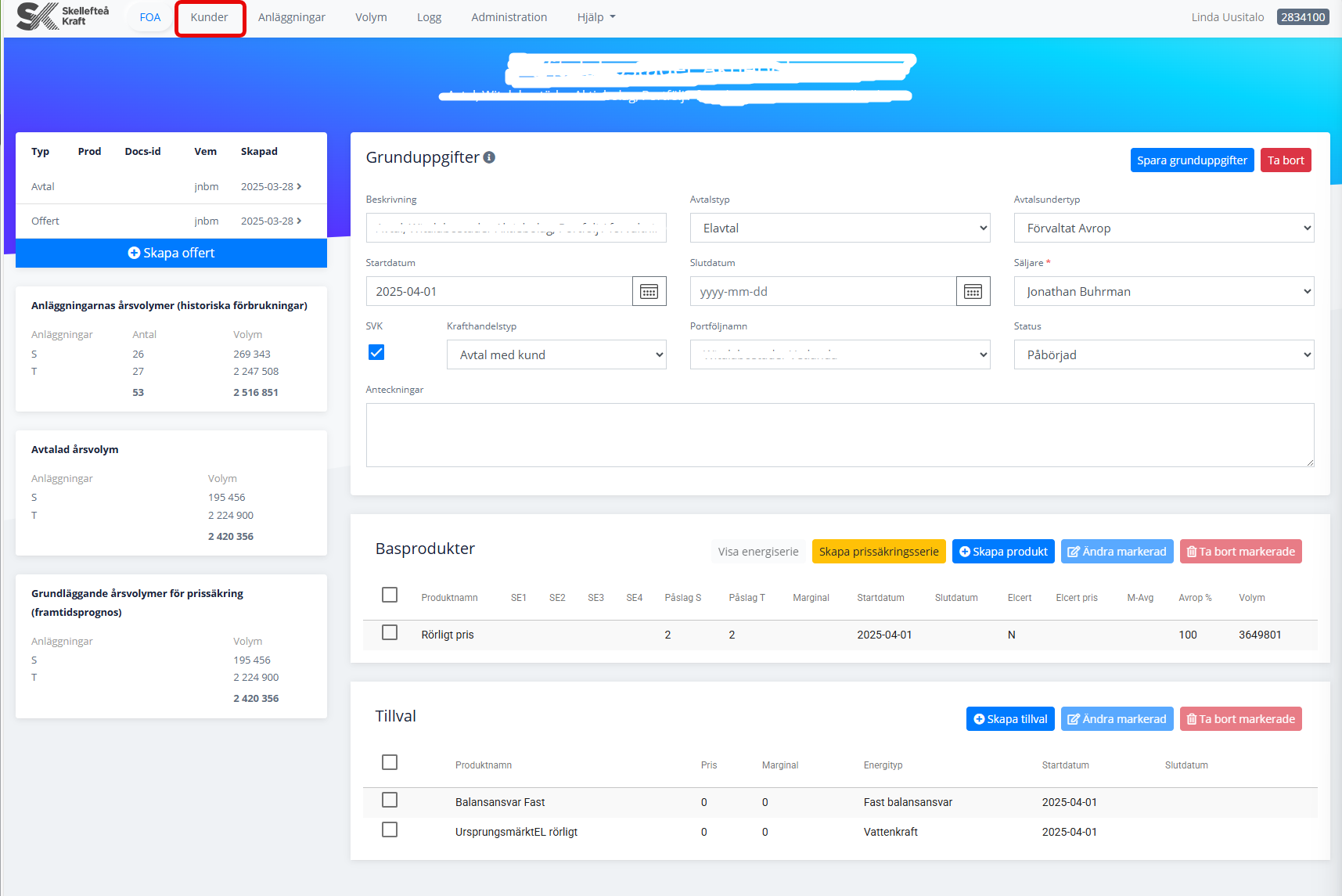Open the Avtalstyp dropdown

tap(839, 228)
